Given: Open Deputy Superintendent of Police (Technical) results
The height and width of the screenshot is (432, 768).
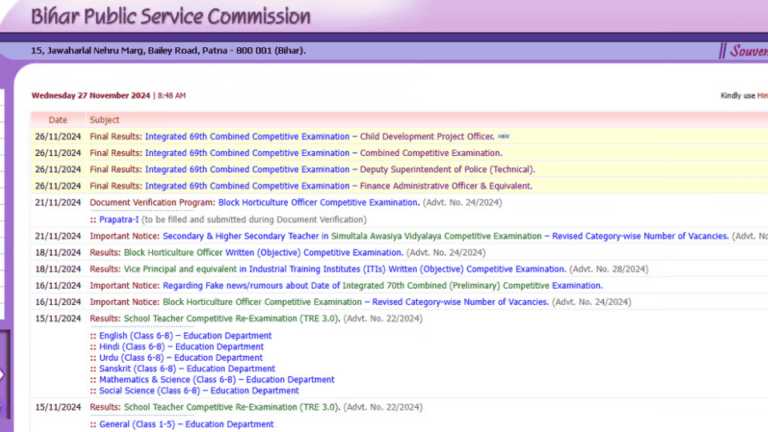Looking at the screenshot, I should coord(340,169).
